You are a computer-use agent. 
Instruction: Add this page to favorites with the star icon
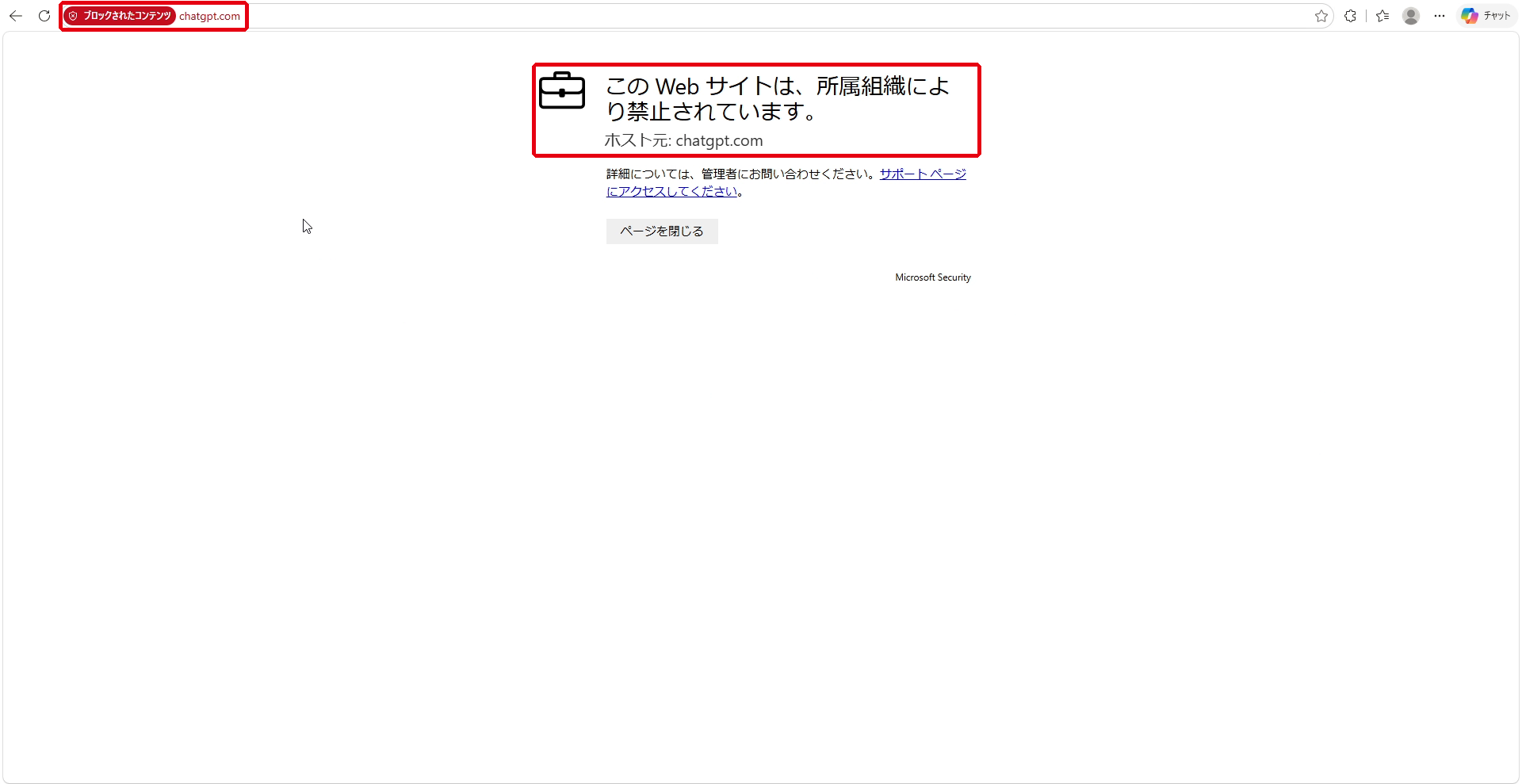tap(1321, 16)
